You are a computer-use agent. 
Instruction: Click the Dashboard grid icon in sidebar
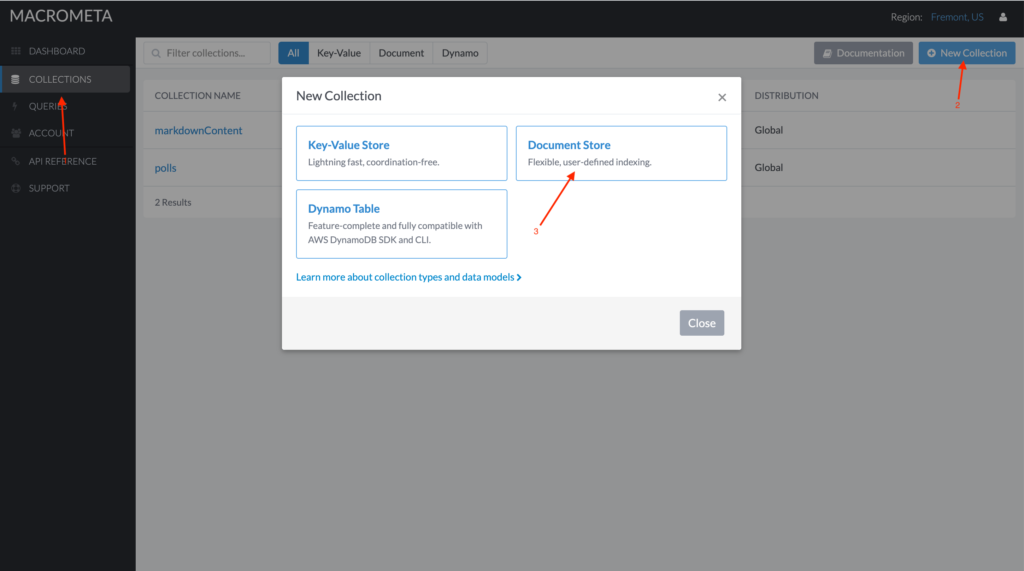(x=16, y=51)
